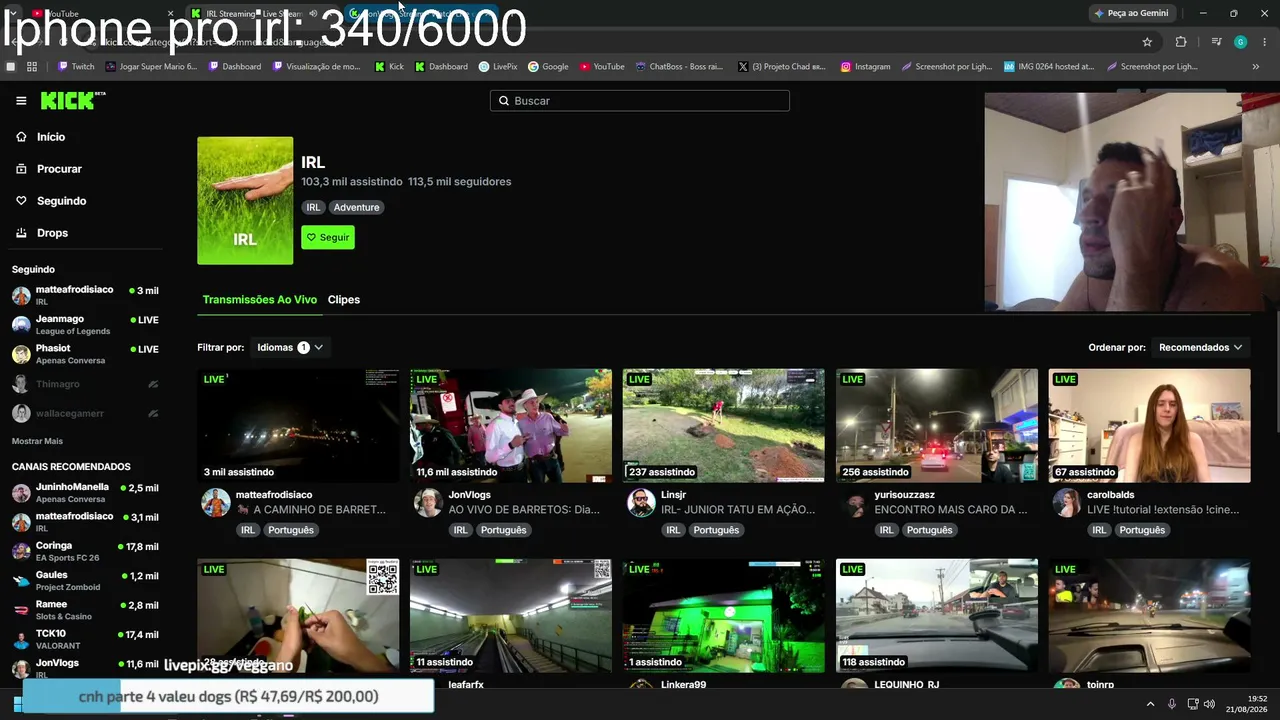
Task: Open the Linsjr stream thumbnail
Action: [x=724, y=426]
